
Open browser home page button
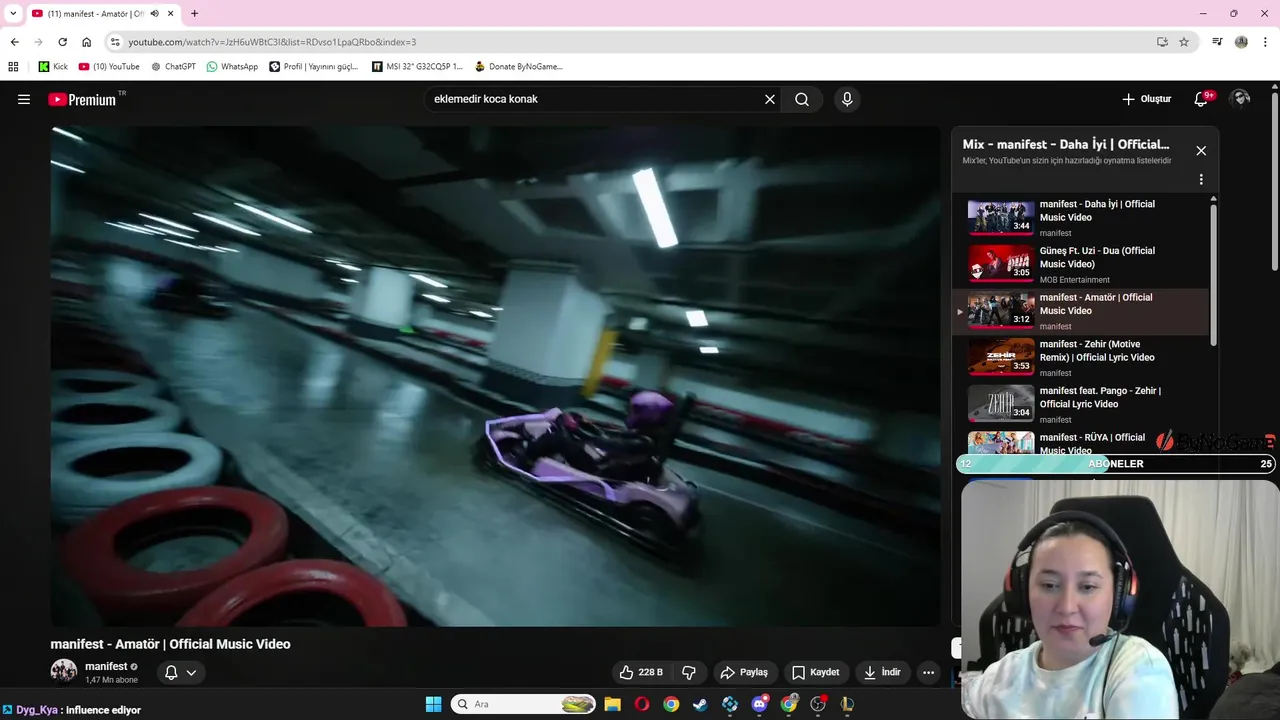click(86, 42)
